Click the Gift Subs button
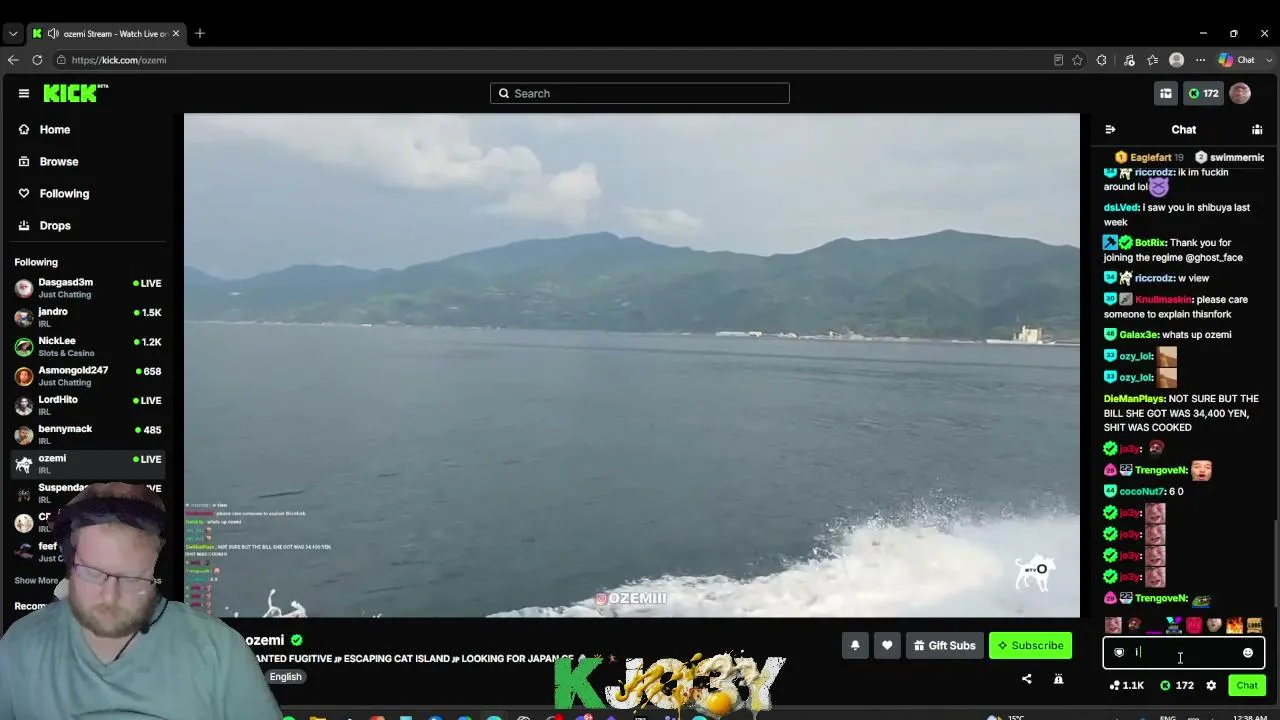 click(x=945, y=646)
